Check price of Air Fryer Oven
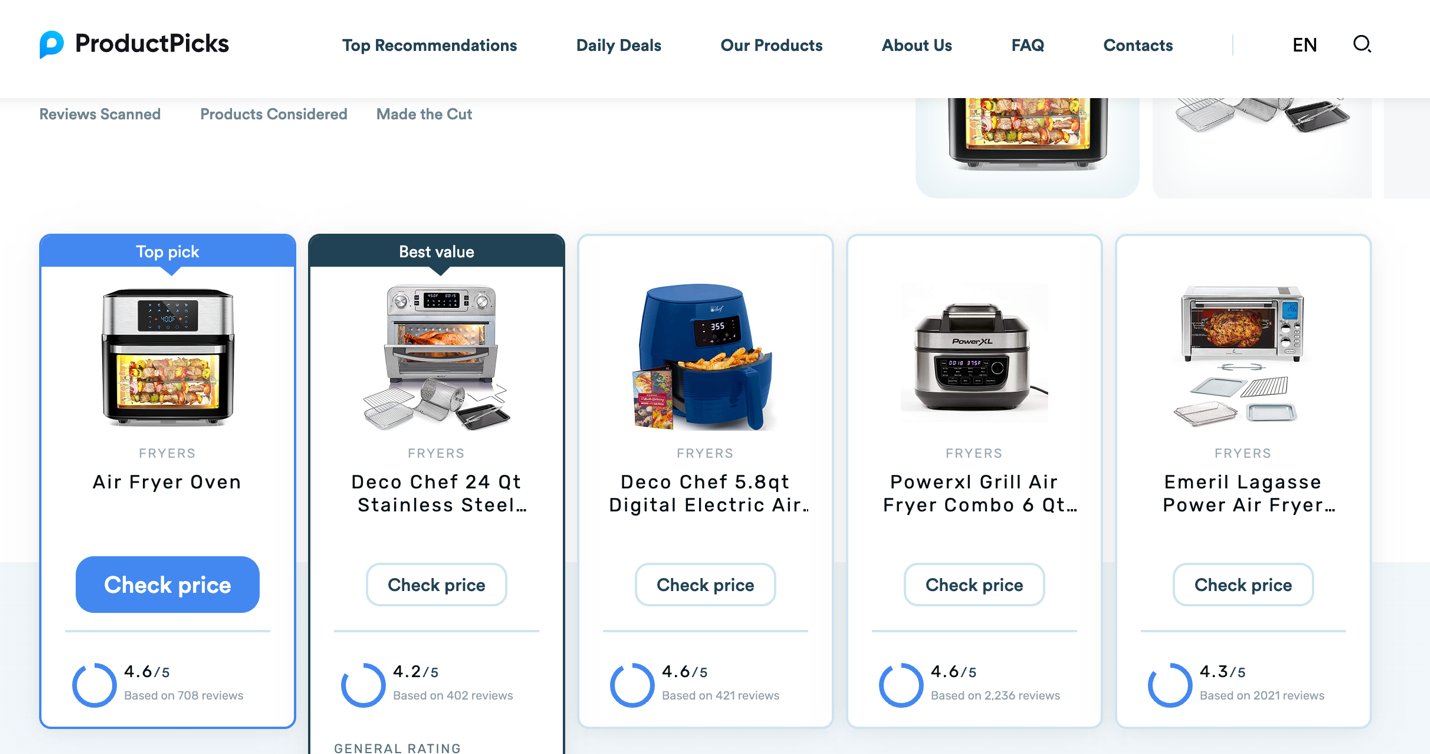The height and width of the screenshot is (754, 1430). tap(168, 585)
